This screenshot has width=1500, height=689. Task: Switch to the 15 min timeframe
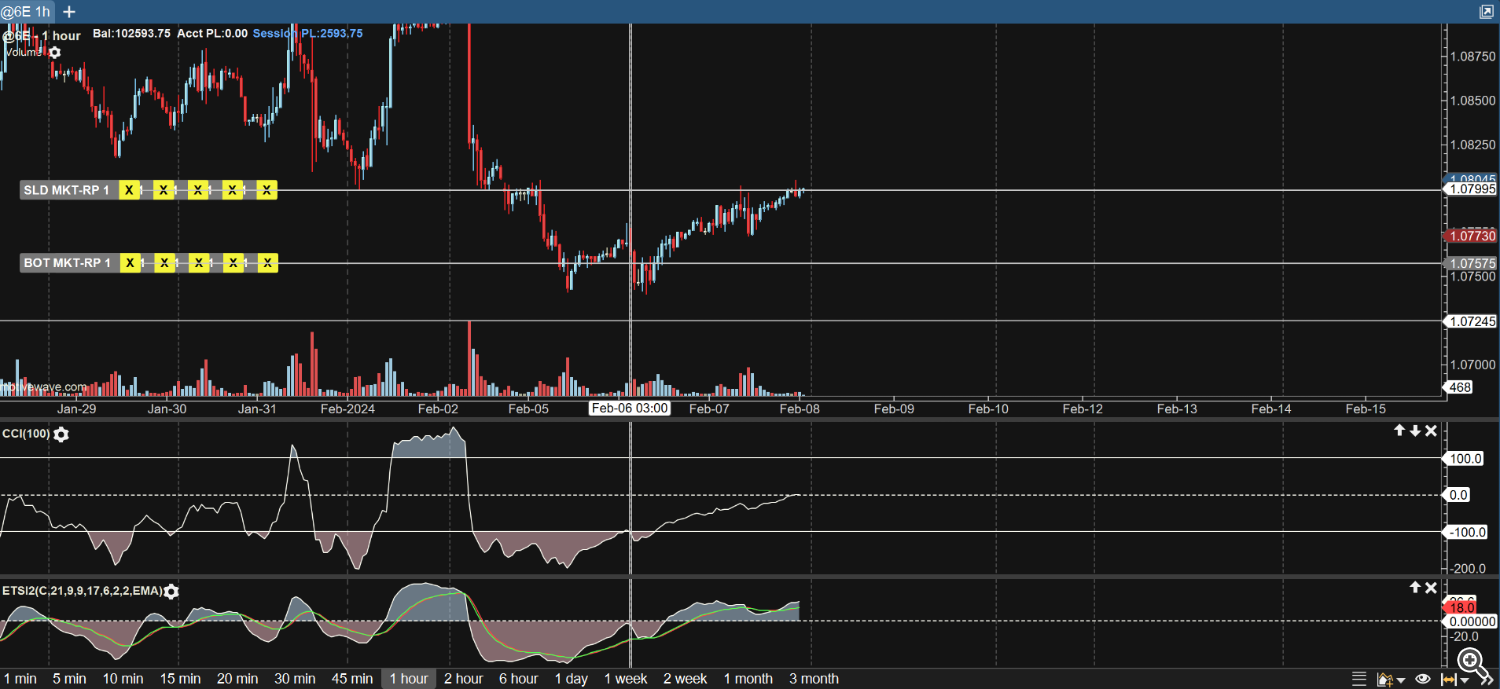tap(182, 679)
